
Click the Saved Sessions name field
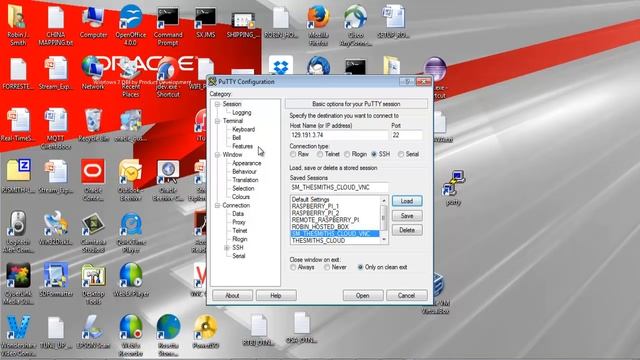(339, 187)
